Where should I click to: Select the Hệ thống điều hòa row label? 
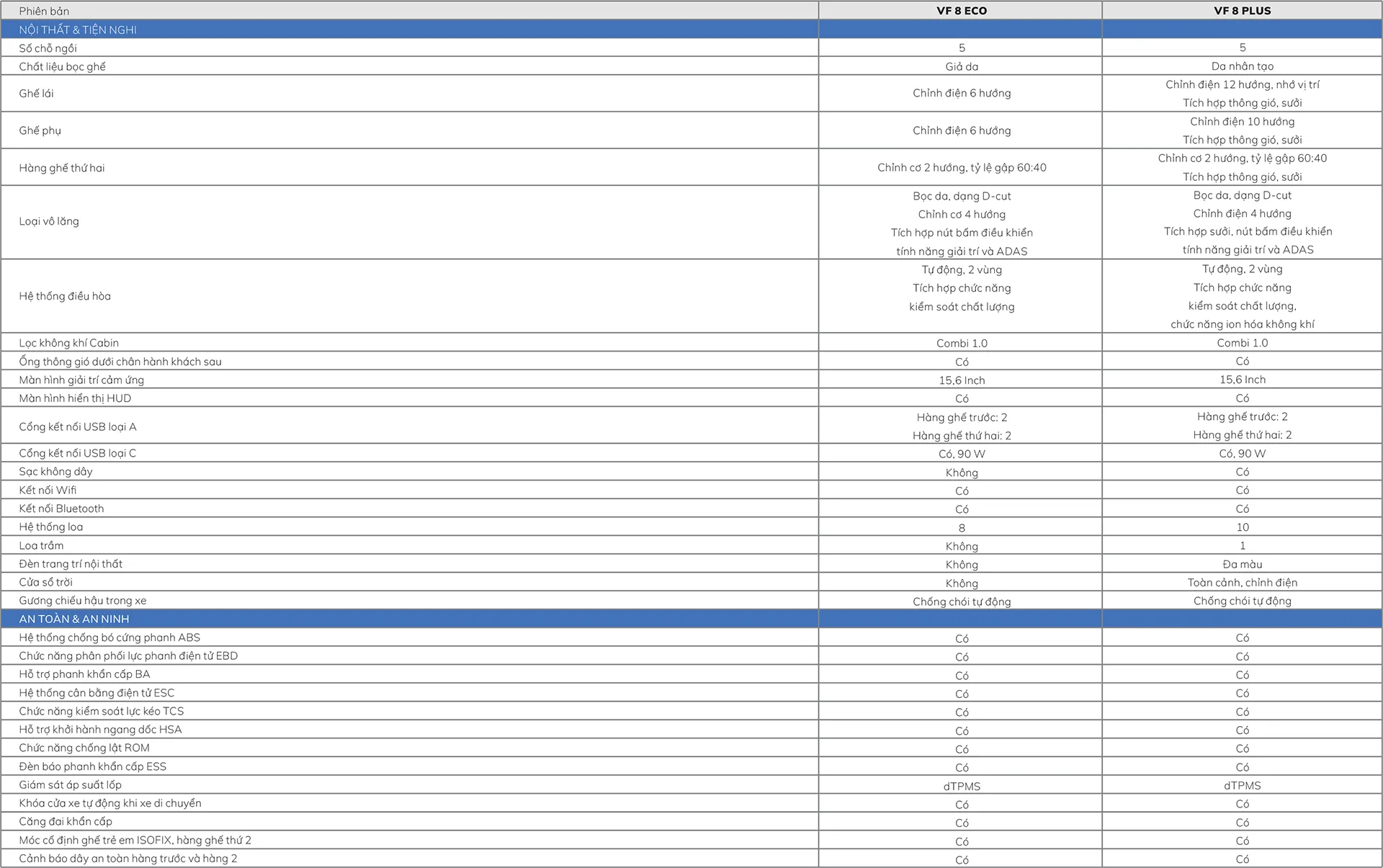click(x=65, y=296)
